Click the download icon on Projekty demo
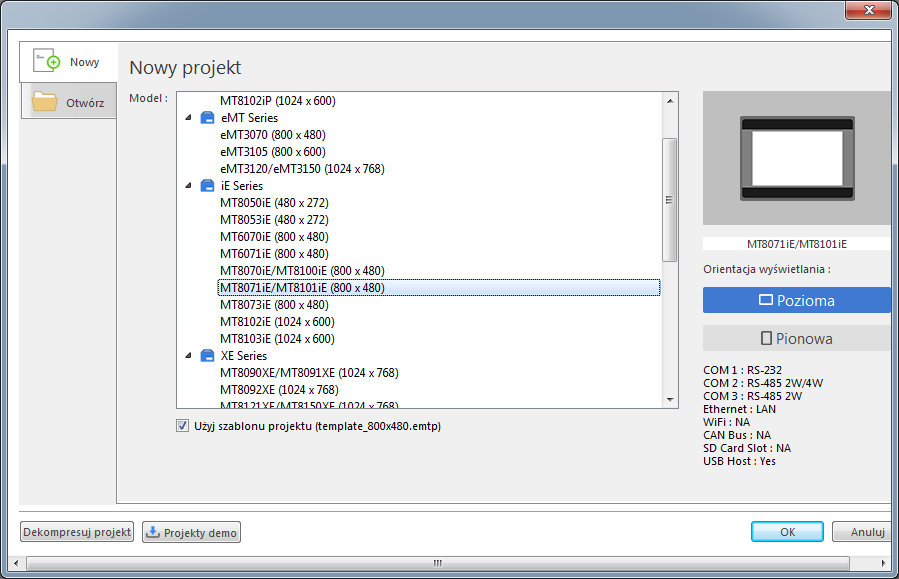 (x=153, y=532)
